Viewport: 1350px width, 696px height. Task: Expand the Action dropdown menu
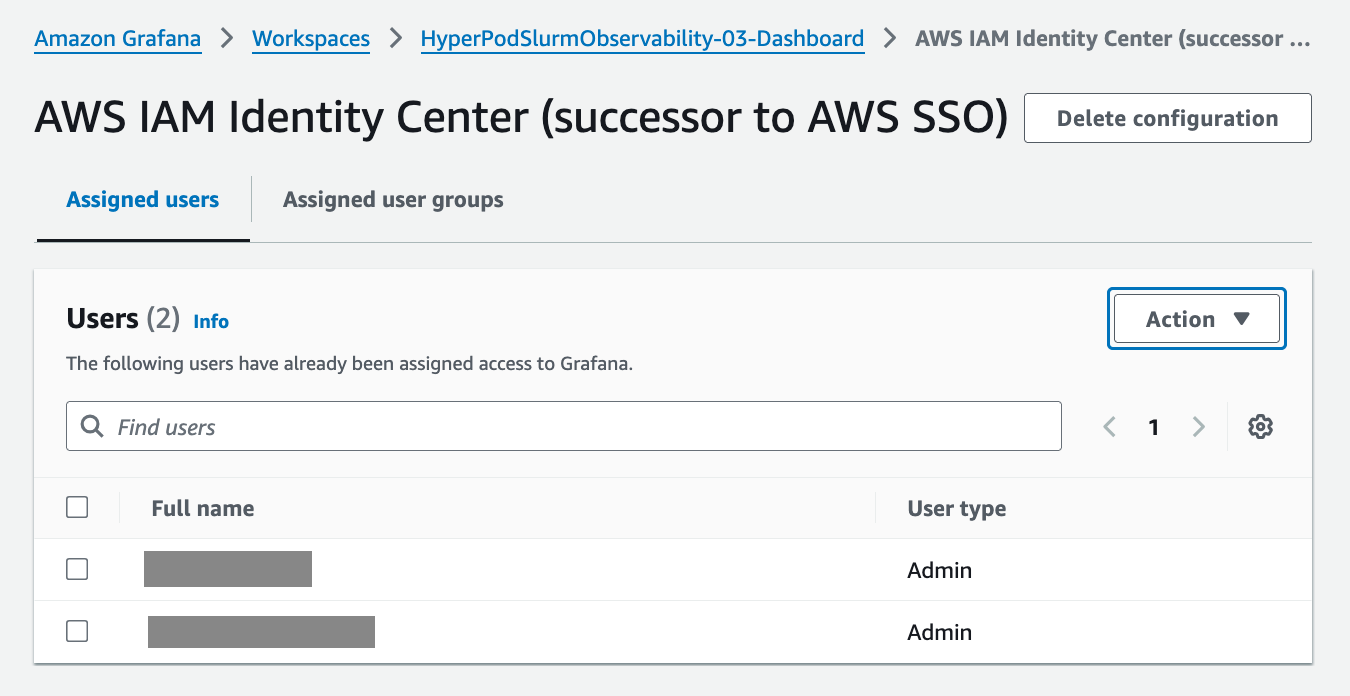tap(1196, 319)
